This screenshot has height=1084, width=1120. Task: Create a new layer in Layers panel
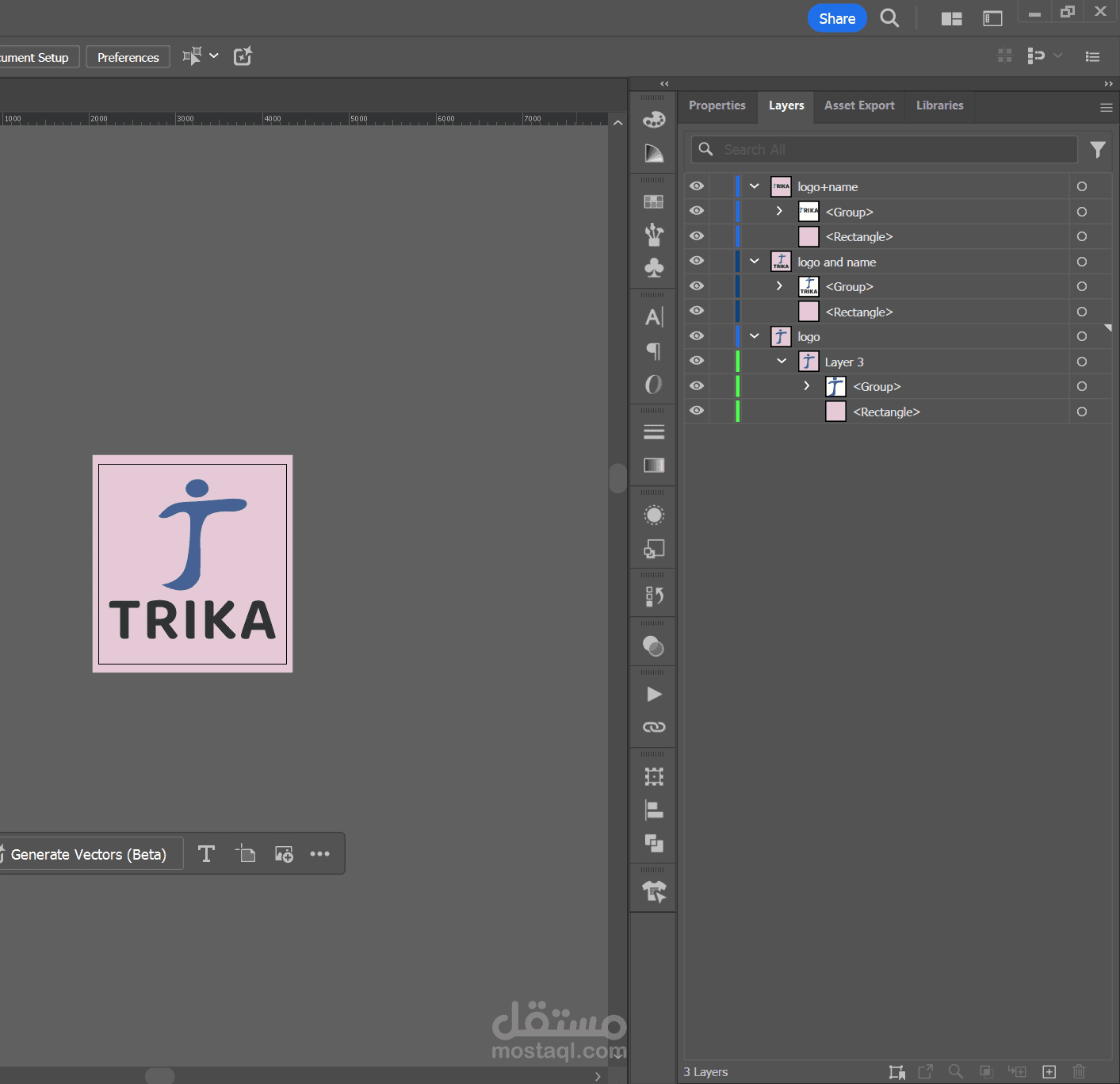(x=1049, y=1072)
